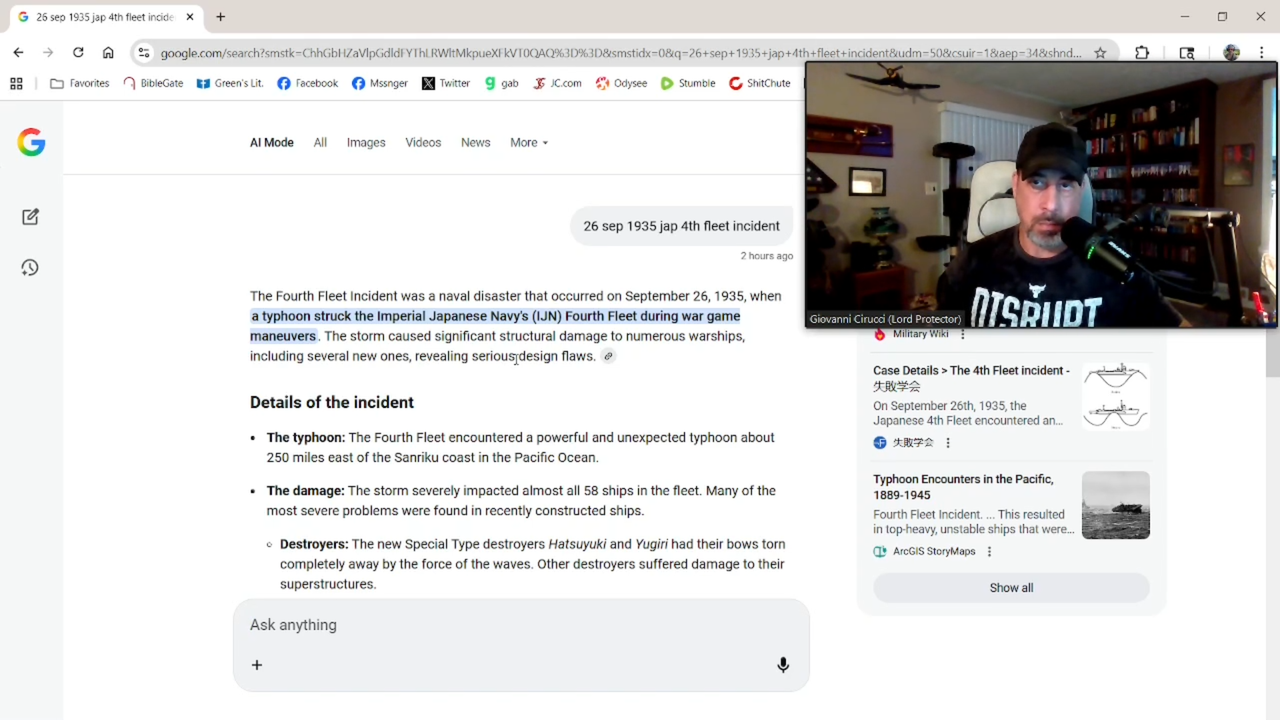Open AI Mode history icon
The image size is (1280, 720).
point(30,268)
